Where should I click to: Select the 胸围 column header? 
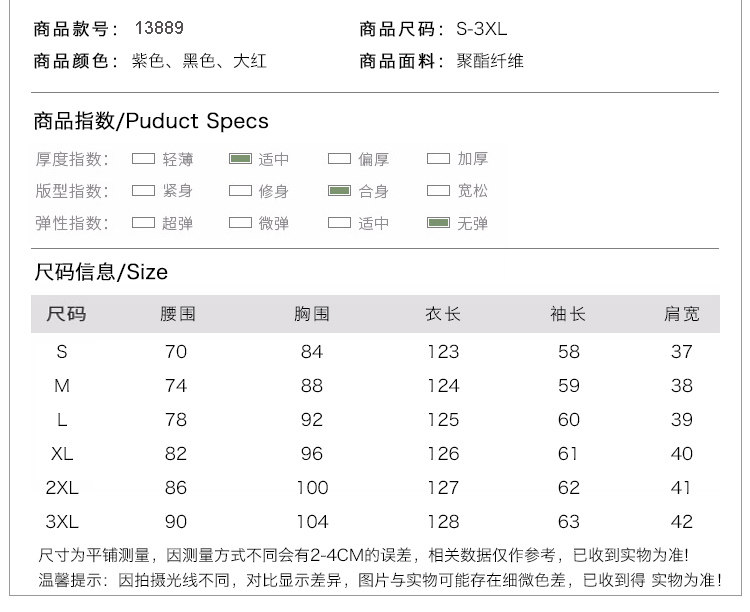(x=311, y=315)
